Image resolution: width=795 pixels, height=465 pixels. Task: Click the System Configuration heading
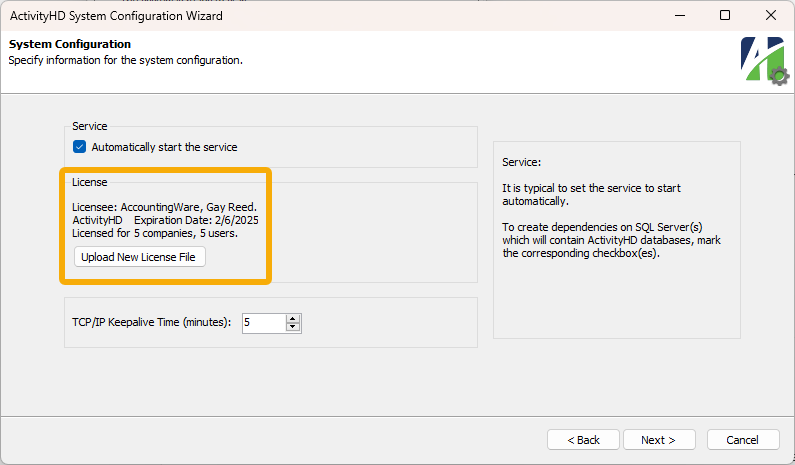70,44
